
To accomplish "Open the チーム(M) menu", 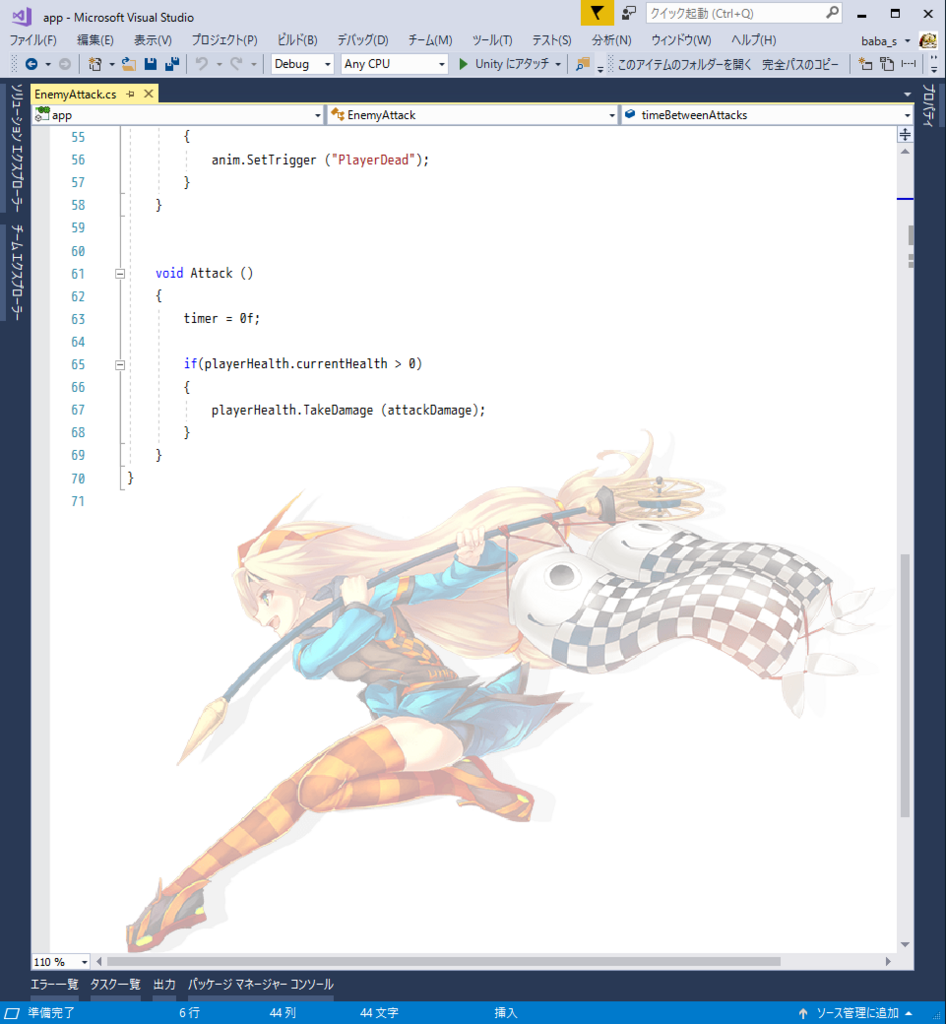I will coord(430,40).
